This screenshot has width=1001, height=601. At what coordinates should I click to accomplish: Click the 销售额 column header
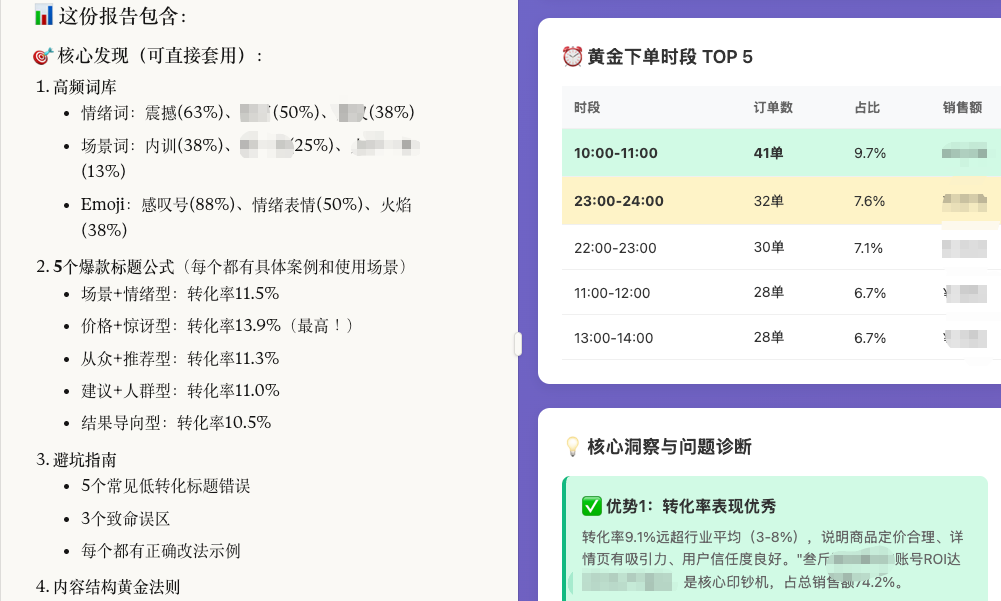(962, 108)
